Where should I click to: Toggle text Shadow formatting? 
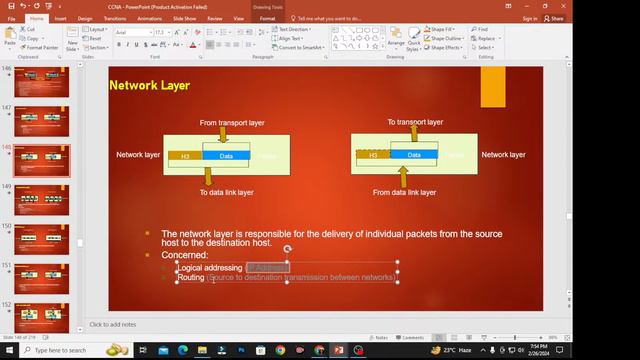(x=145, y=44)
